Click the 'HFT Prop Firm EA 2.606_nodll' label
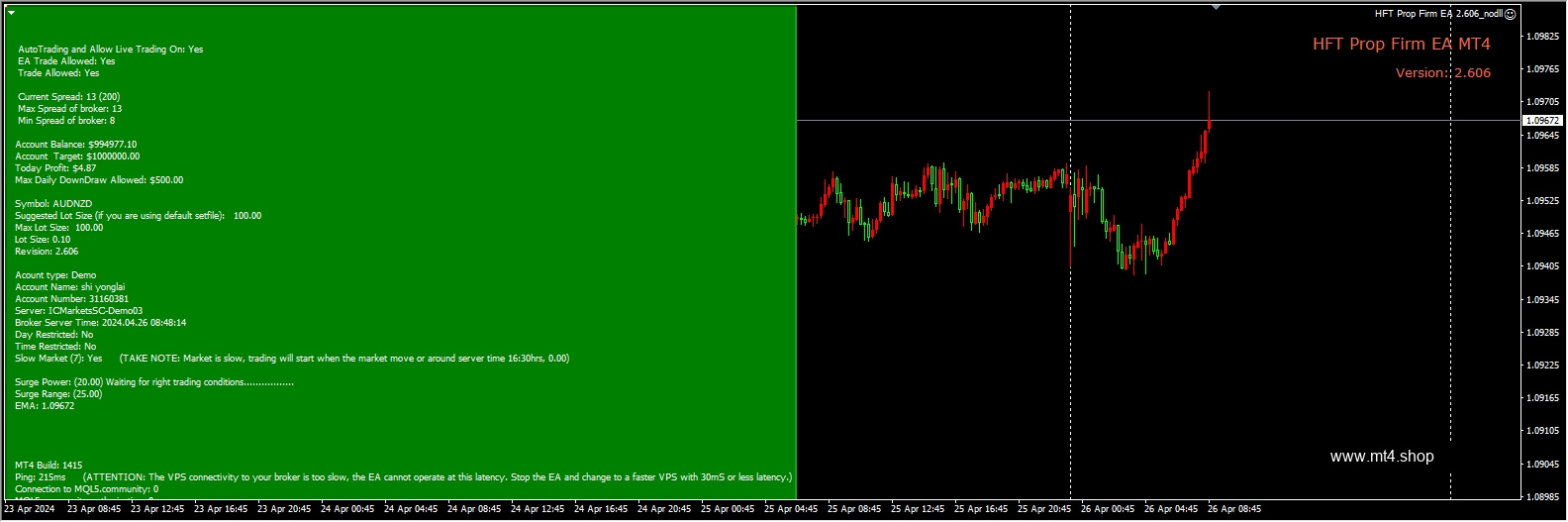 pyautogui.click(x=1438, y=14)
